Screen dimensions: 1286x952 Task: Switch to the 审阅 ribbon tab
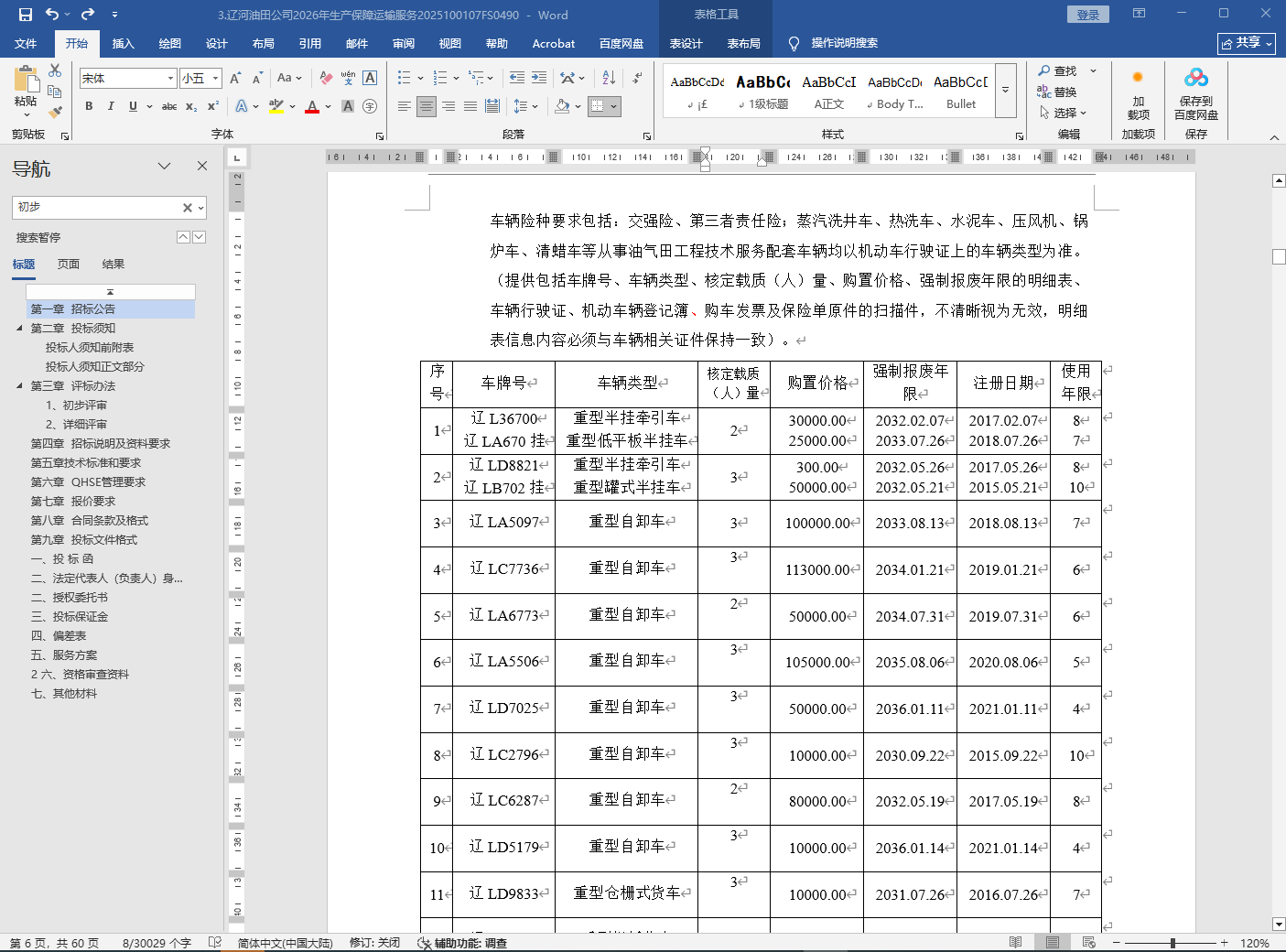click(x=403, y=43)
